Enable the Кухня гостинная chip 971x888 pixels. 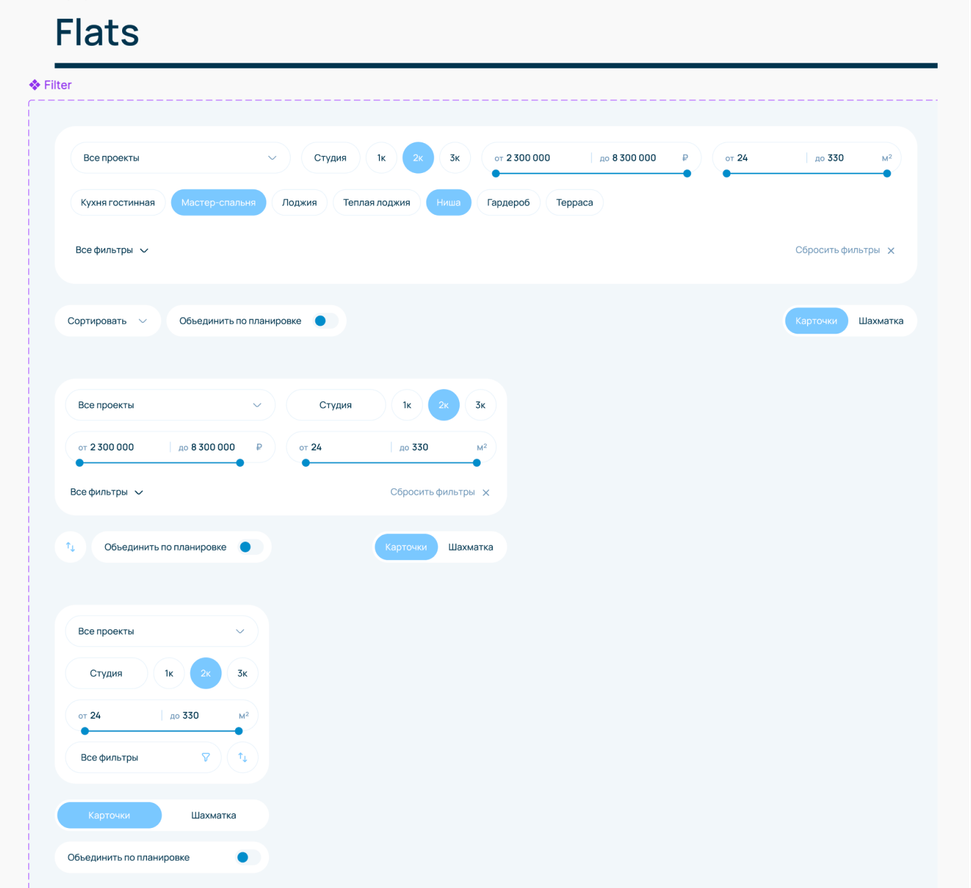118,202
